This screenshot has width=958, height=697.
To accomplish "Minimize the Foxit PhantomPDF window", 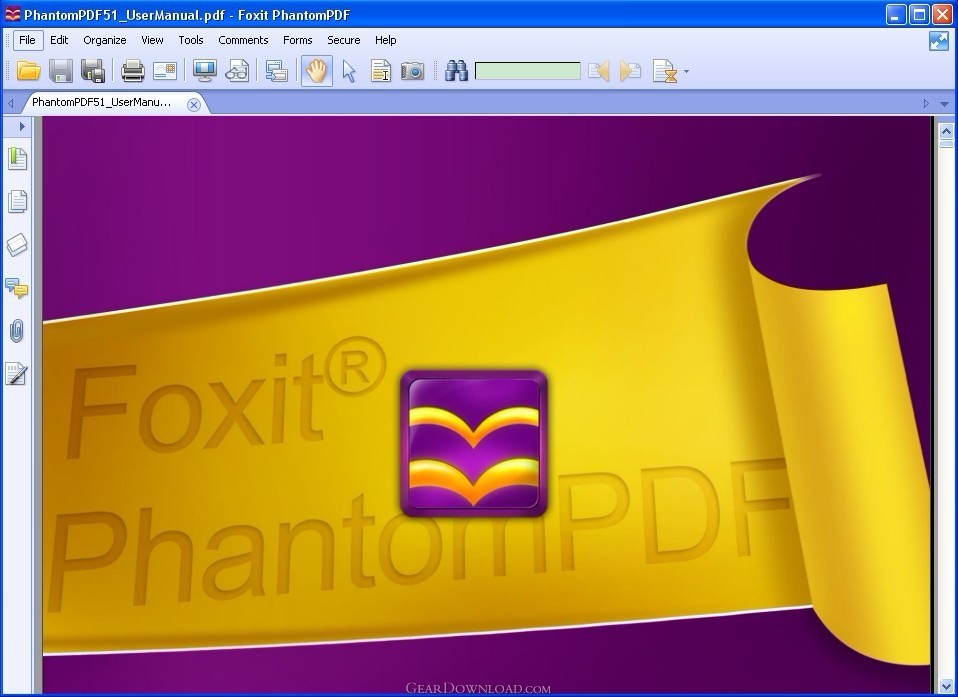I will pos(896,15).
